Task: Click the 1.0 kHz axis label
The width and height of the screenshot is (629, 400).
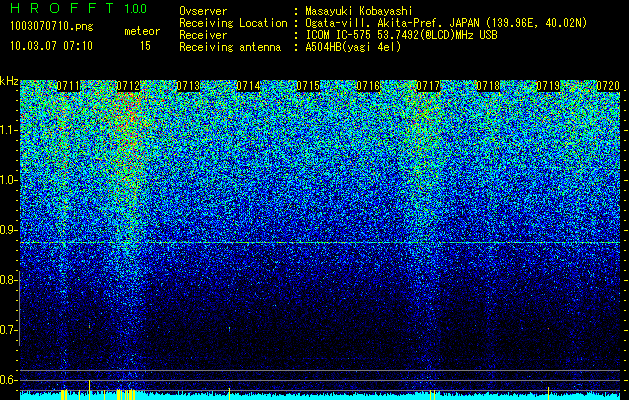Action: [8, 181]
